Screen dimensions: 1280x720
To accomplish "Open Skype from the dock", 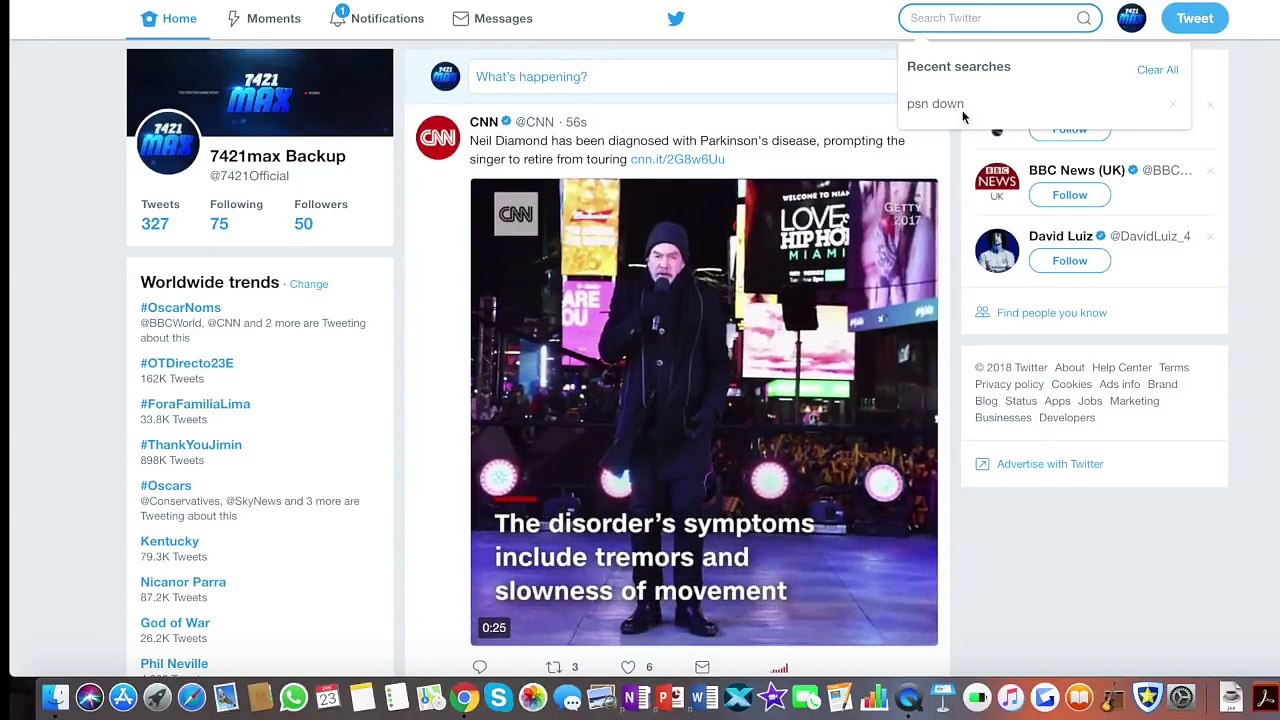I will point(498,697).
